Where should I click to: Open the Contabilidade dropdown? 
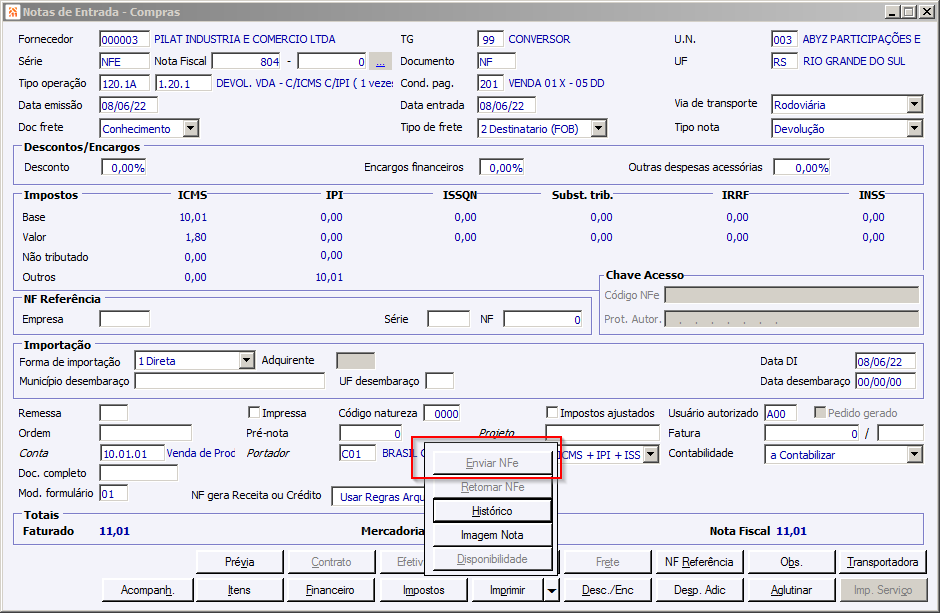point(914,455)
